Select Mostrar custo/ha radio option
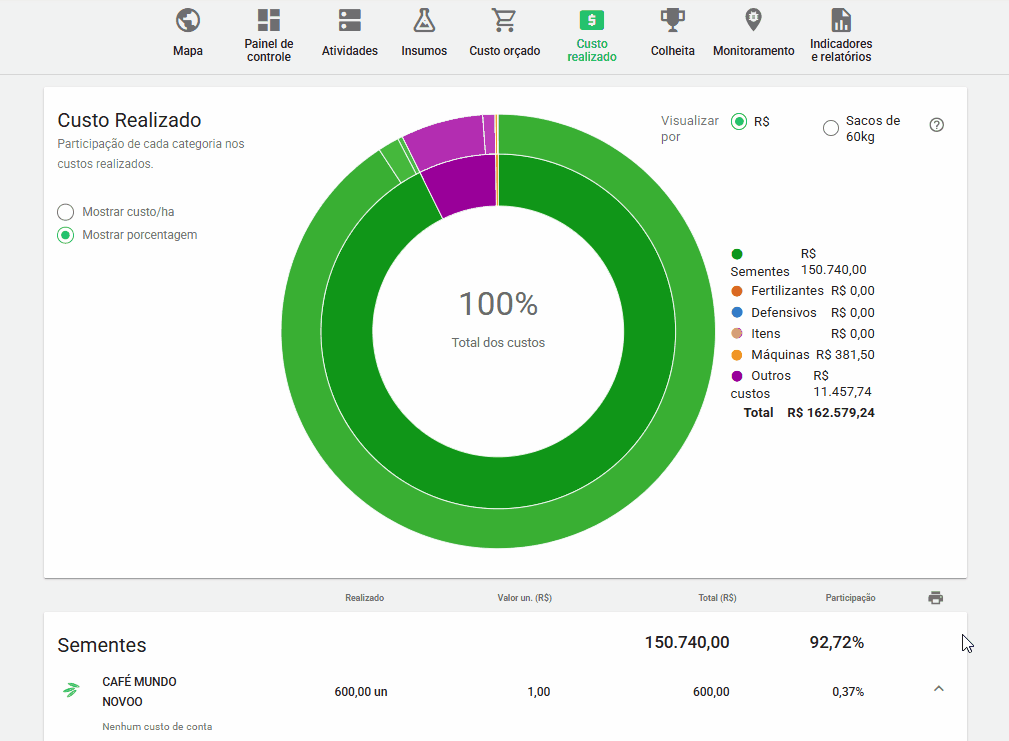This screenshot has width=1009, height=741. pos(66,212)
